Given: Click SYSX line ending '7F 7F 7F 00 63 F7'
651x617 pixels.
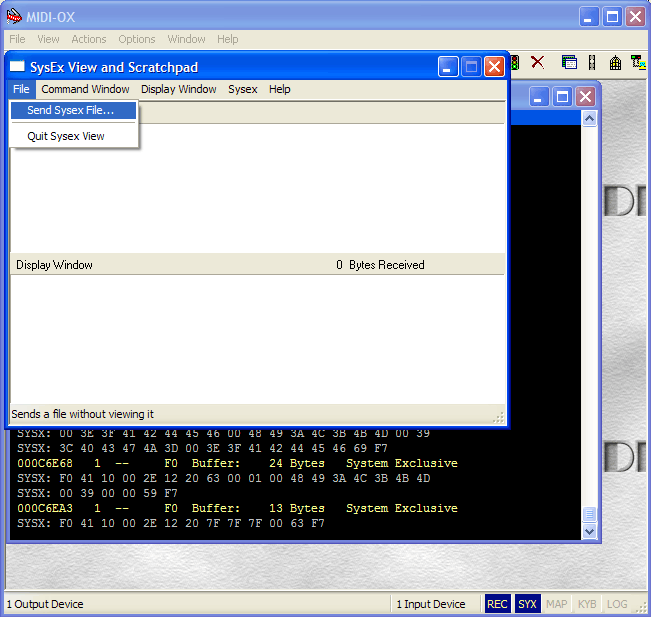Looking at the screenshot, I should click(171, 523).
